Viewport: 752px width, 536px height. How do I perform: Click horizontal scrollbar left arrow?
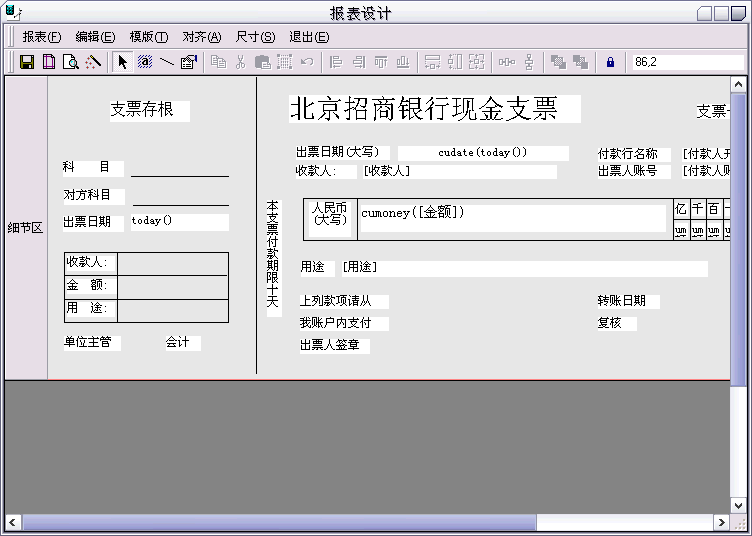(12, 522)
